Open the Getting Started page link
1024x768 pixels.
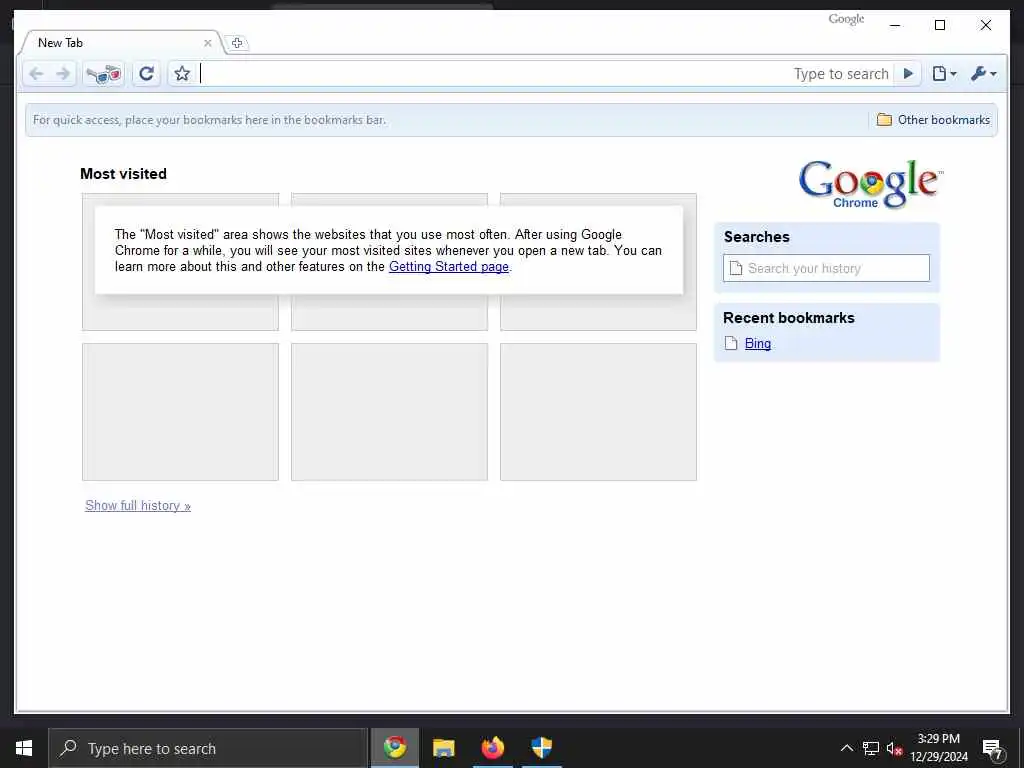coord(449,266)
